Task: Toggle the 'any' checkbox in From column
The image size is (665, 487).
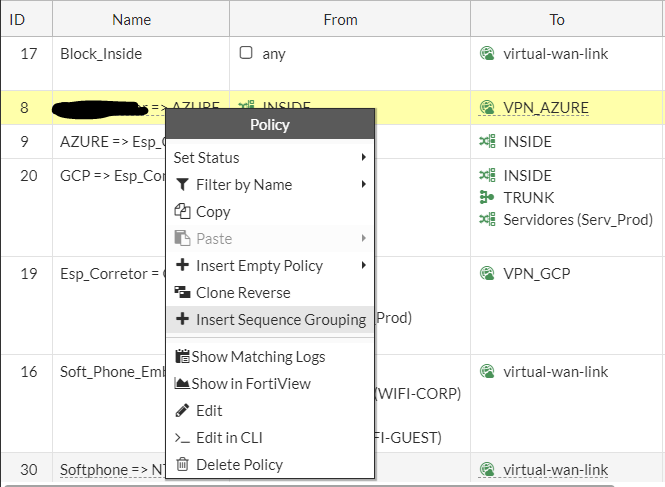Action: tap(246, 54)
